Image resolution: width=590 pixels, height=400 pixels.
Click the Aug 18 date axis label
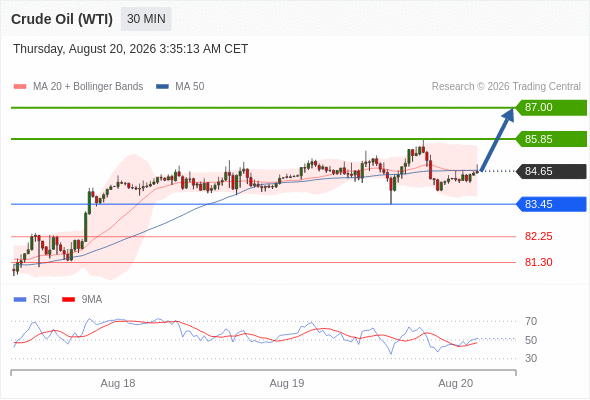118,383
